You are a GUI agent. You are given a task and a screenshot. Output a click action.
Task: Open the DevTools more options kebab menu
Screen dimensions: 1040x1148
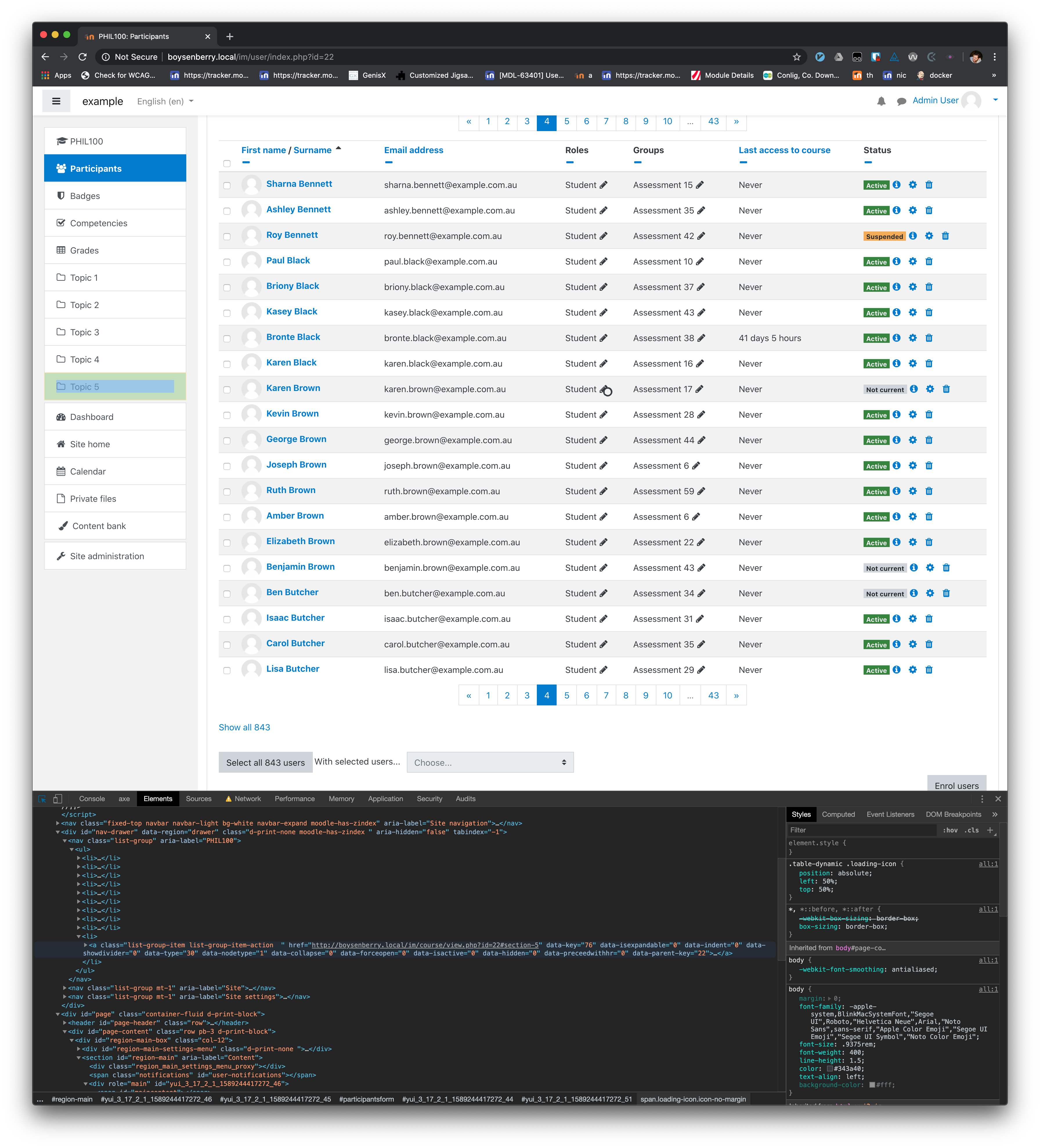(x=982, y=799)
